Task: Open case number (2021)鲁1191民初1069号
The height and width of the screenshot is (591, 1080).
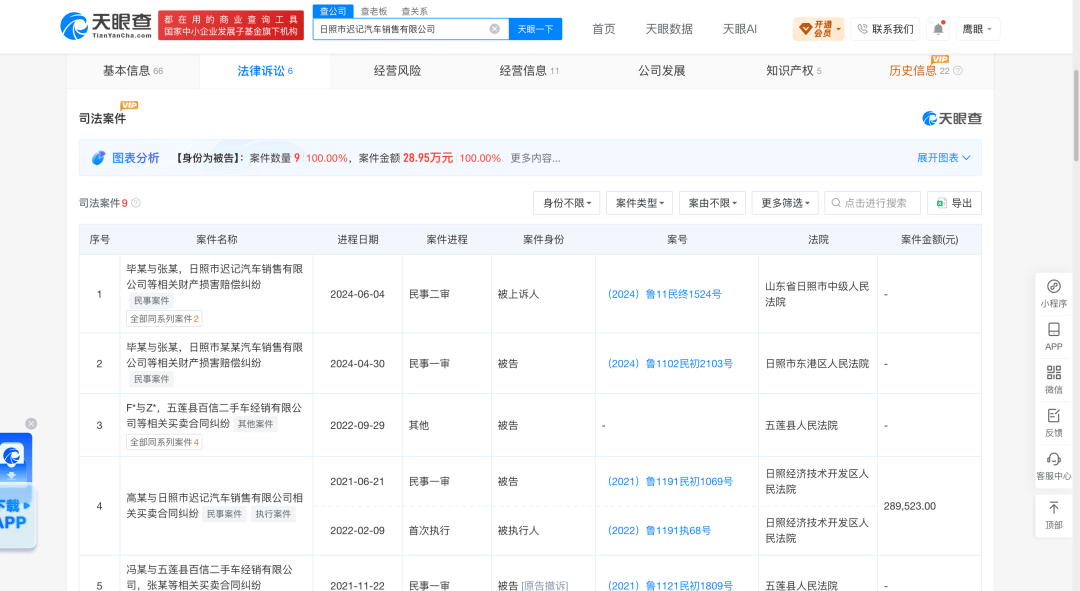Action: (670, 481)
